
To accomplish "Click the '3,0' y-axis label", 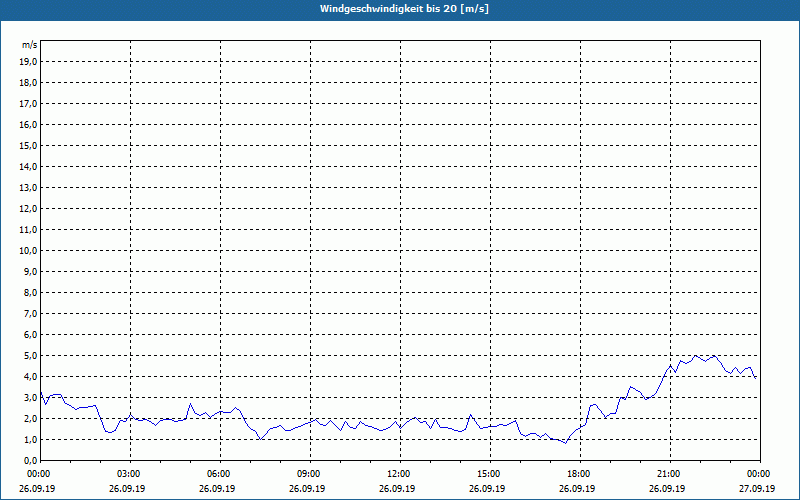I will pyautogui.click(x=30, y=397).
